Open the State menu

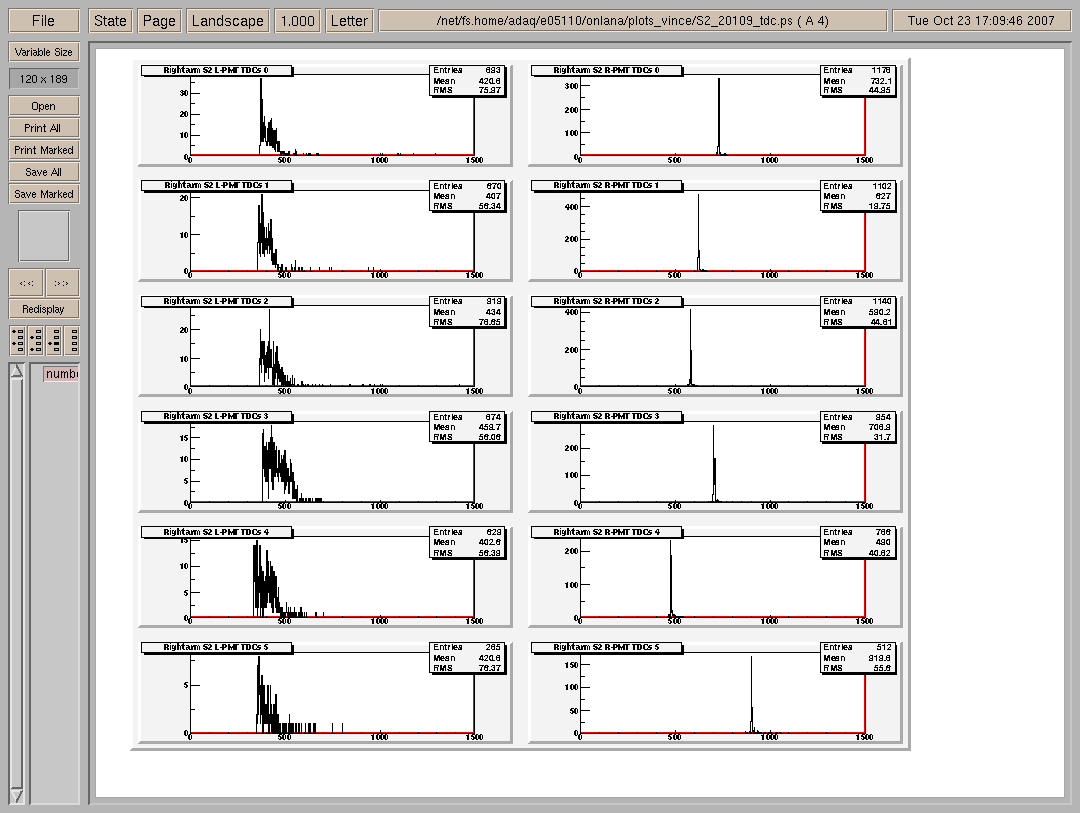(x=110, y=21)
